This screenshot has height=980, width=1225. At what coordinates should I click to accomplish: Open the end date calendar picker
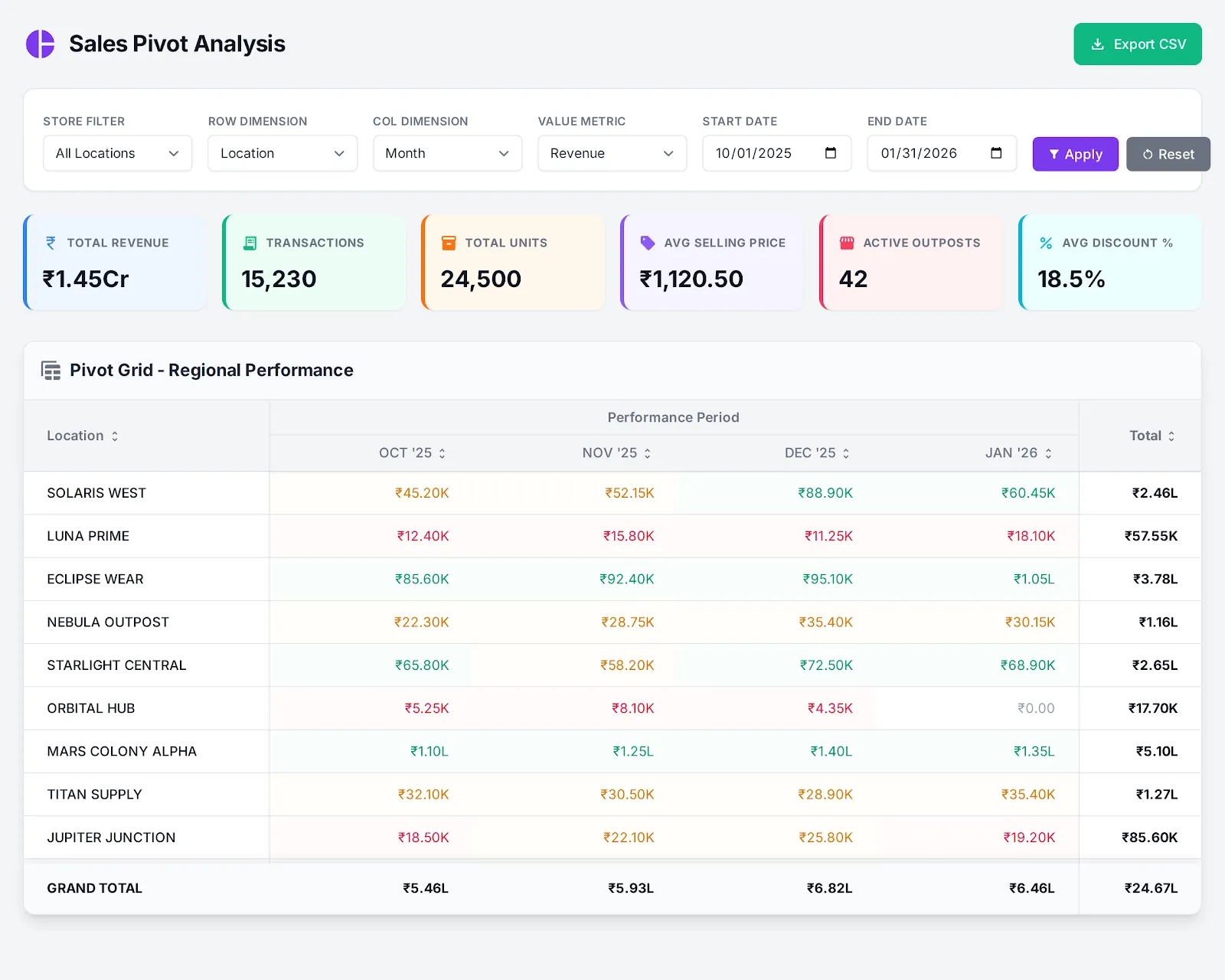996,153
